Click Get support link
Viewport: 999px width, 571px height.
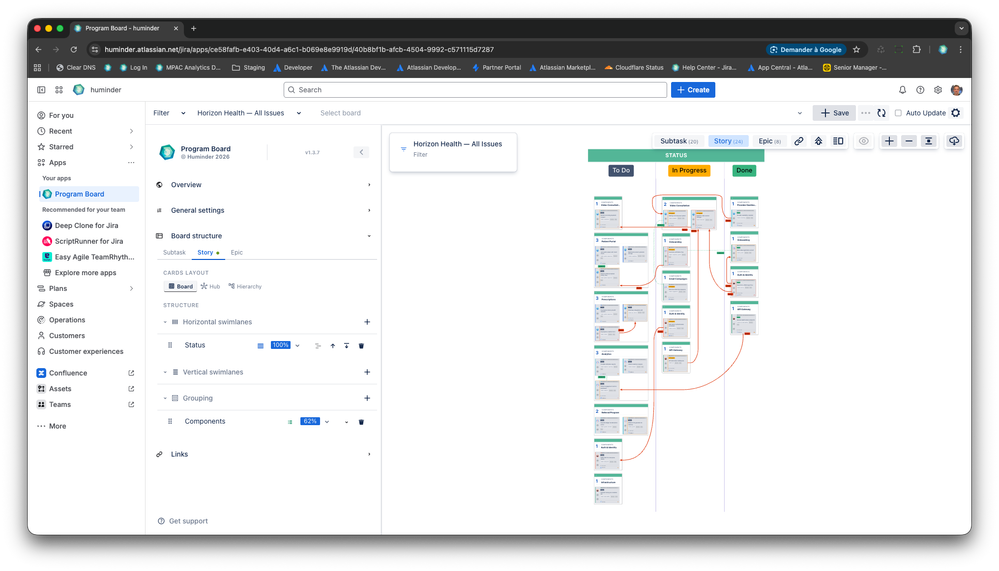tap(183, 521)
